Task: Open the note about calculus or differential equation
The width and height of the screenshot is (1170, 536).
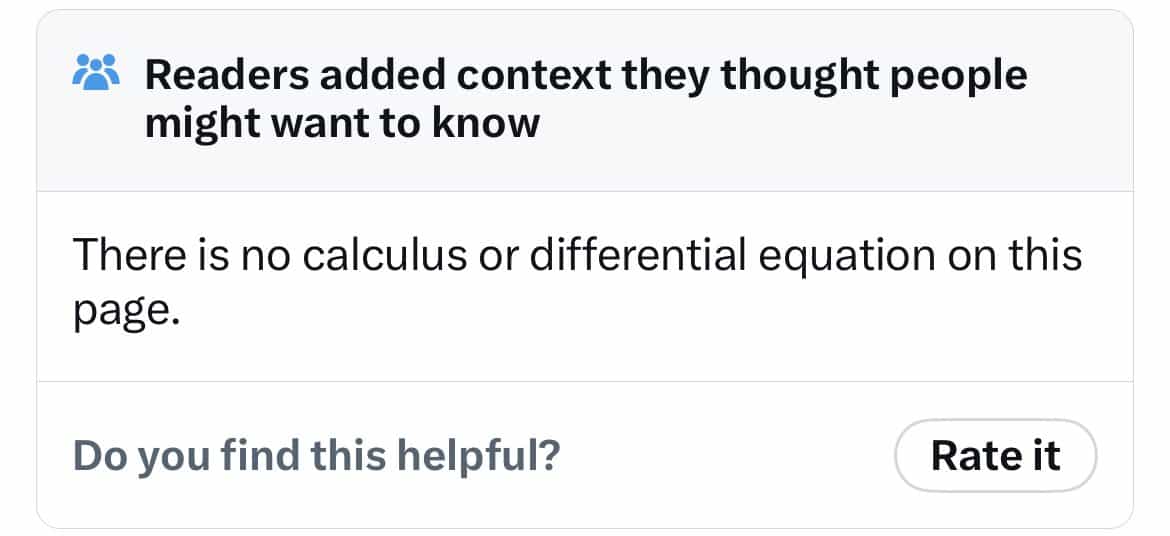Action: 577,283
